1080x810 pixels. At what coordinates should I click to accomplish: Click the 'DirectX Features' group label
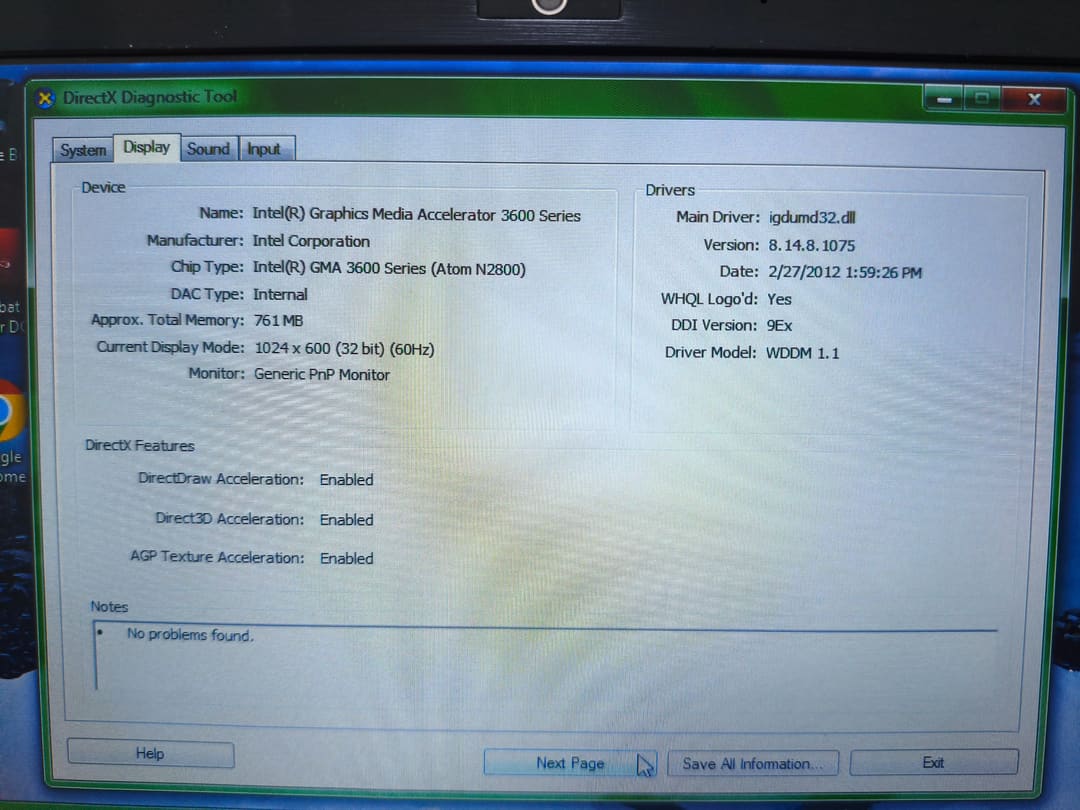[x=140, y=446]
